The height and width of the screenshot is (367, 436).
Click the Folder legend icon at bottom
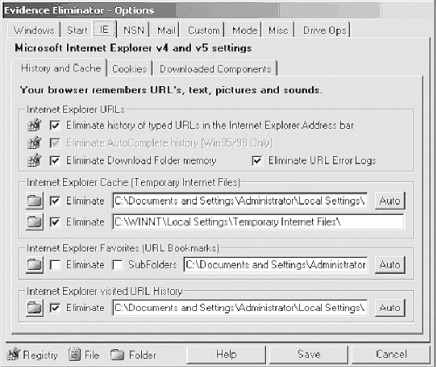tap(117, 355)
